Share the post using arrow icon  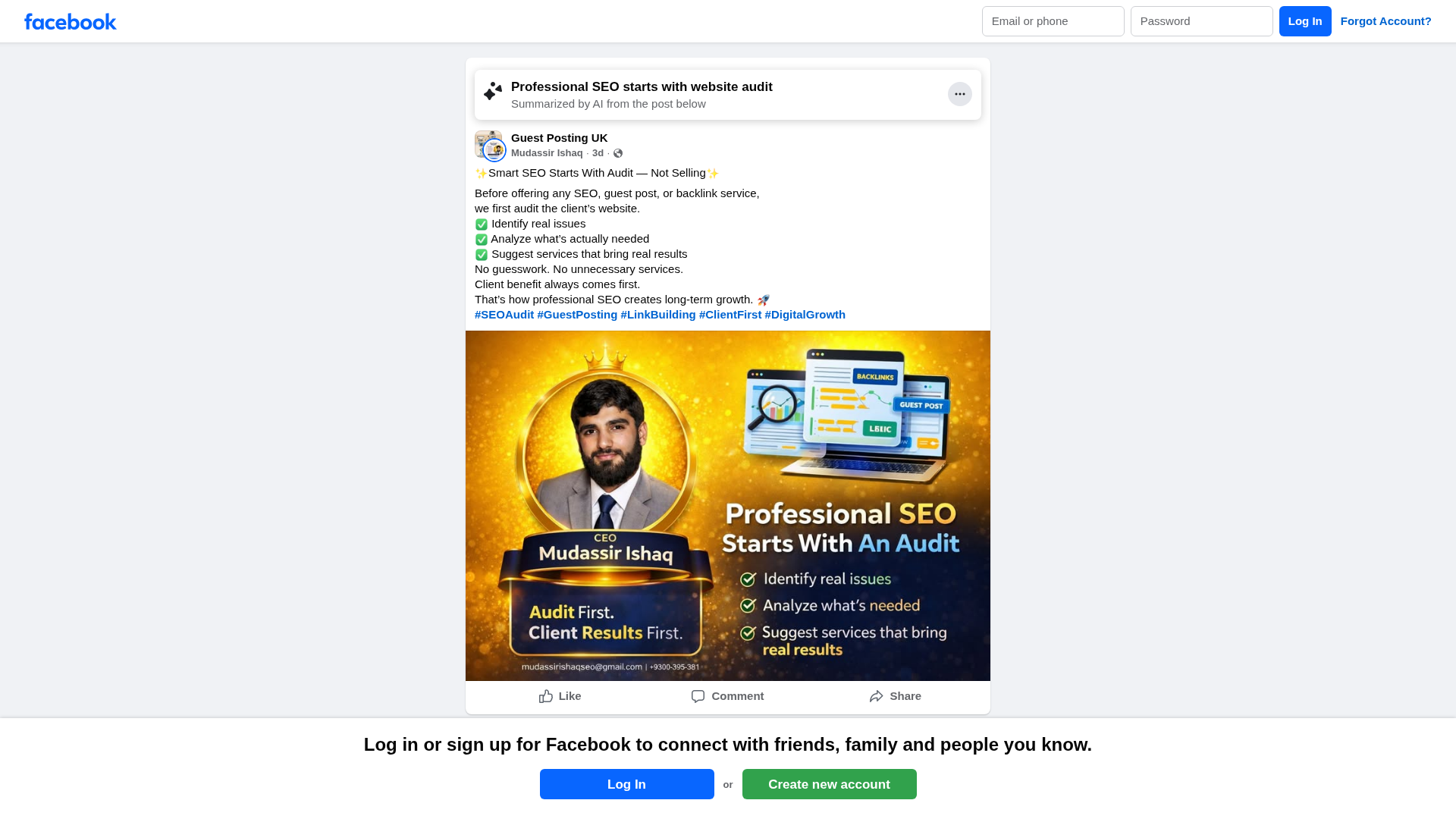[895, 696]
